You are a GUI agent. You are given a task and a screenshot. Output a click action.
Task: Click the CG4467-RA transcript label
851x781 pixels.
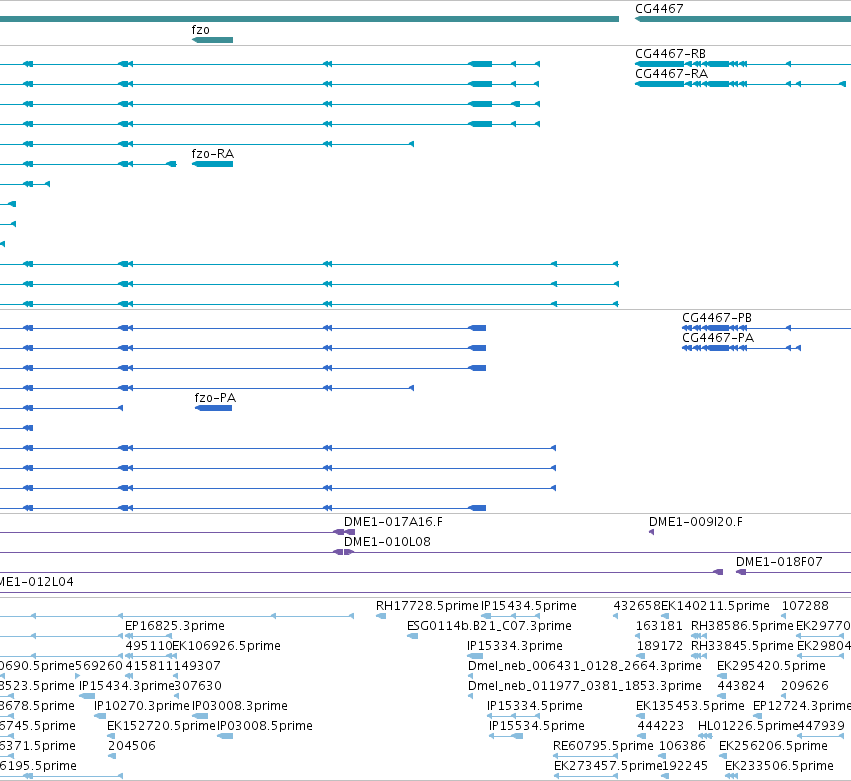pos(671,74)
